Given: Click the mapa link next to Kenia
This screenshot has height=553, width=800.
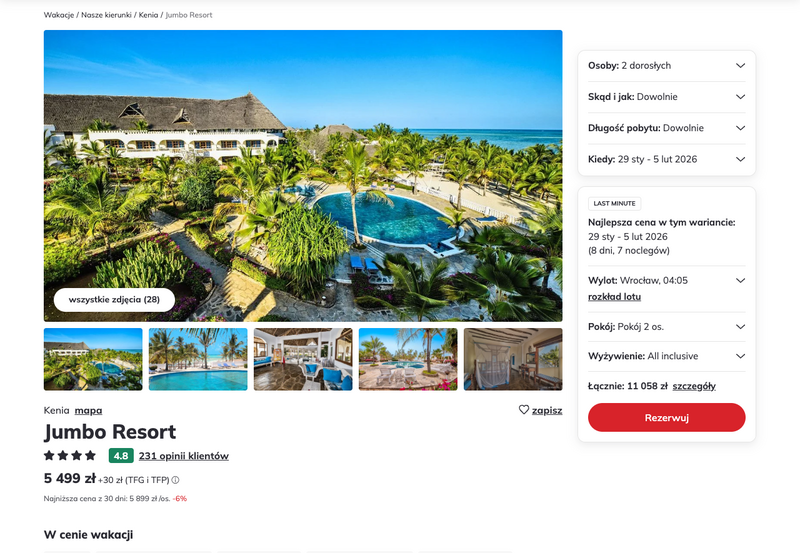Looking at the screenshot, I should (88, 410).
